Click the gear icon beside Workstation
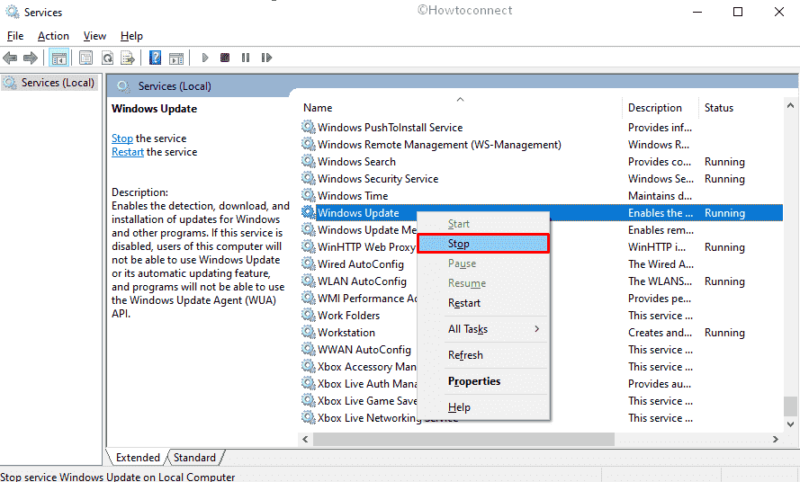Image resolution: width=800 pixels, height=482 pixels. pyautogui.click(x=308, y=332)
